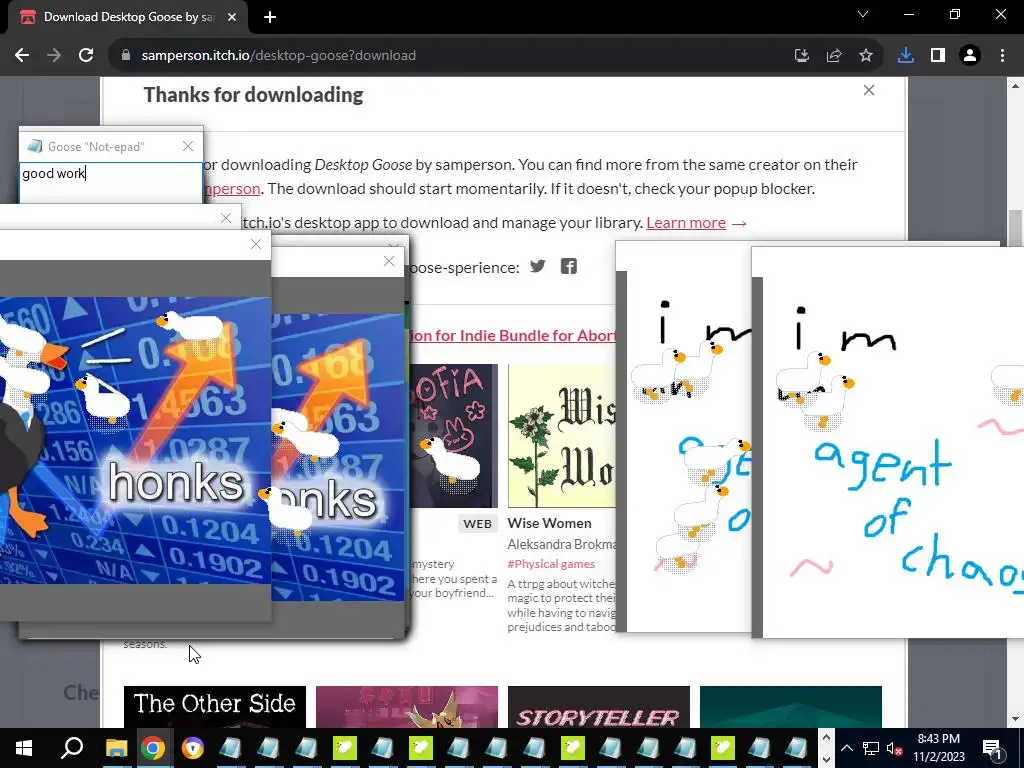The height and width of the screenshot is (768, 1024).
Task: Switch to Chrome on the taskbar
Action: pyautogui.click(x=153, y=748)
